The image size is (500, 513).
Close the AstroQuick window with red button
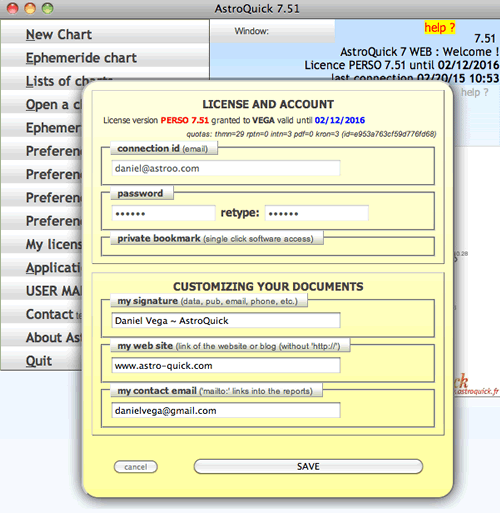[13, 8]
